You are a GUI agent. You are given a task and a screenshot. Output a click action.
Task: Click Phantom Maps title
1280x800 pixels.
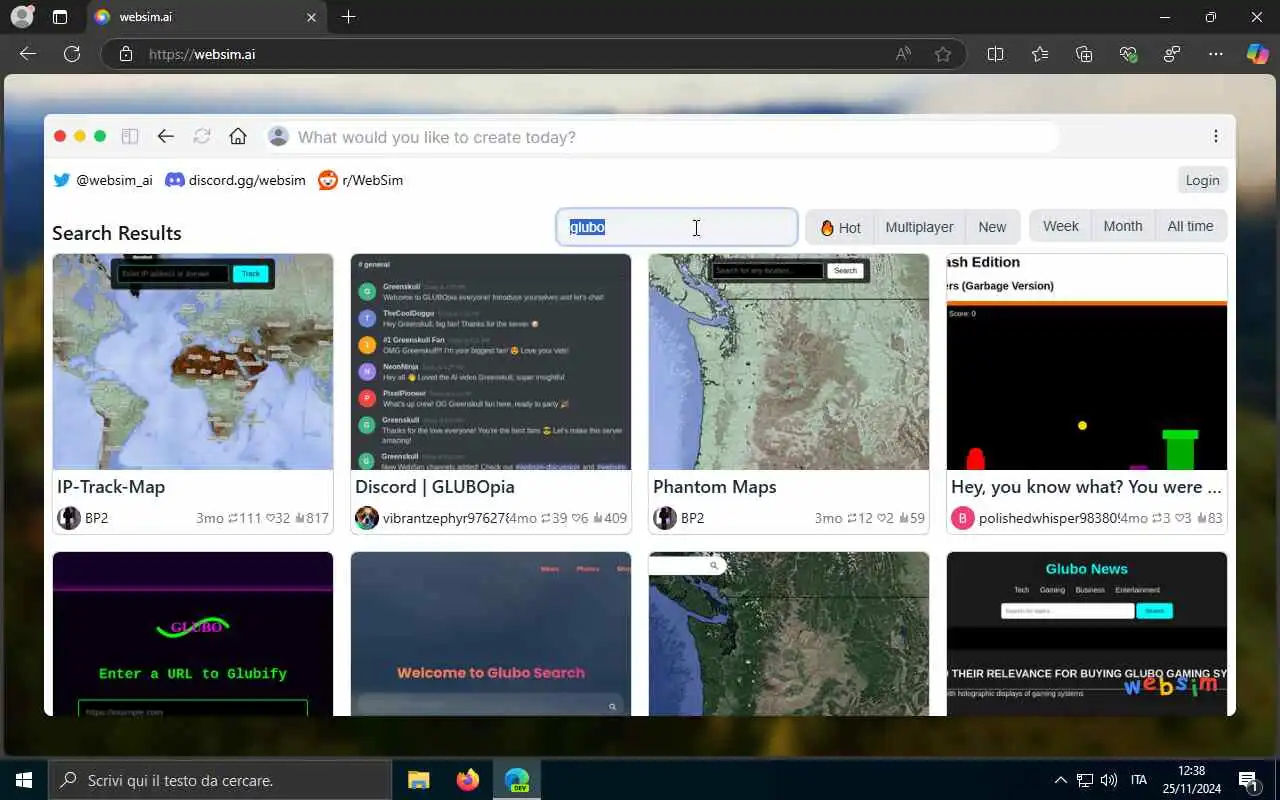(x=715, y=487)
